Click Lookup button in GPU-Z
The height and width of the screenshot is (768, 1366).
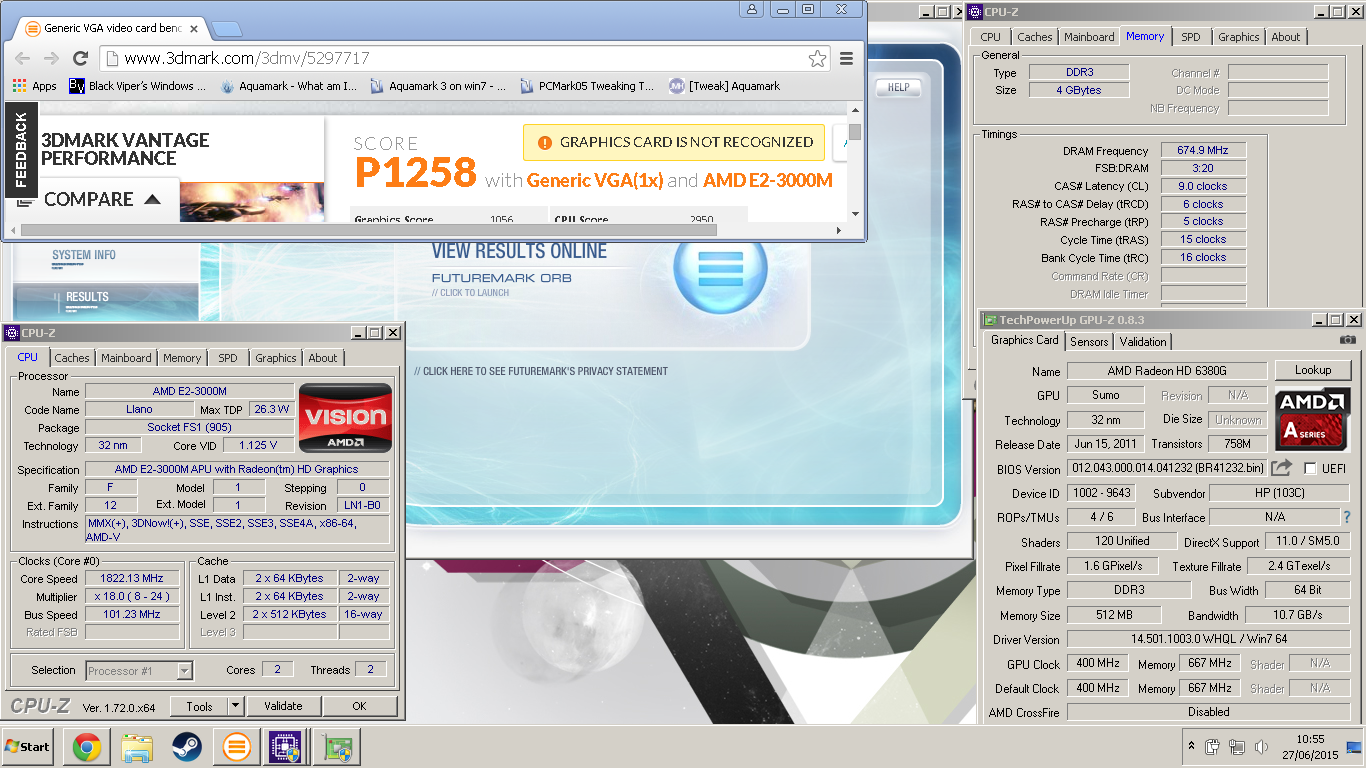tap(1313, 370)
